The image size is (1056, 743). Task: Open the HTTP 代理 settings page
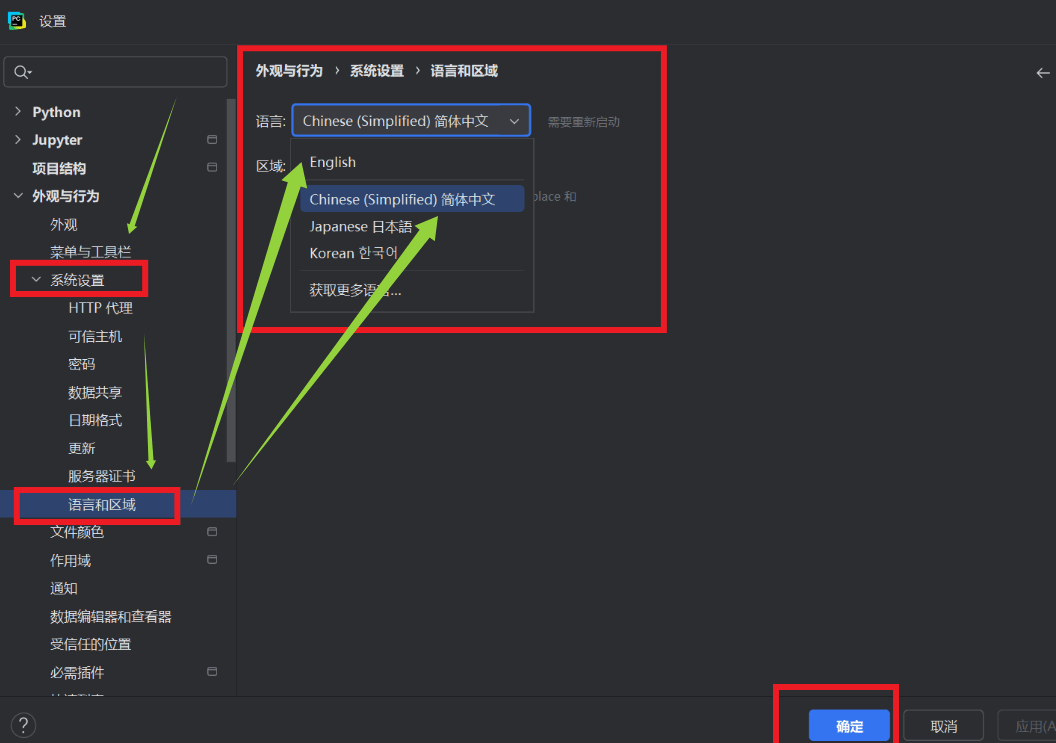click(100, 308)
